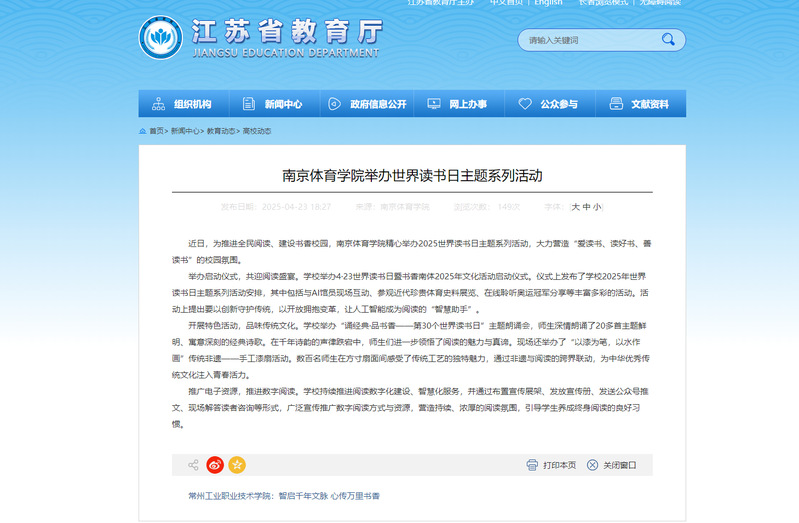Click the grey share icon
Image resolution: width=799 pixels, height=523 pixels.
pos(193,465)
